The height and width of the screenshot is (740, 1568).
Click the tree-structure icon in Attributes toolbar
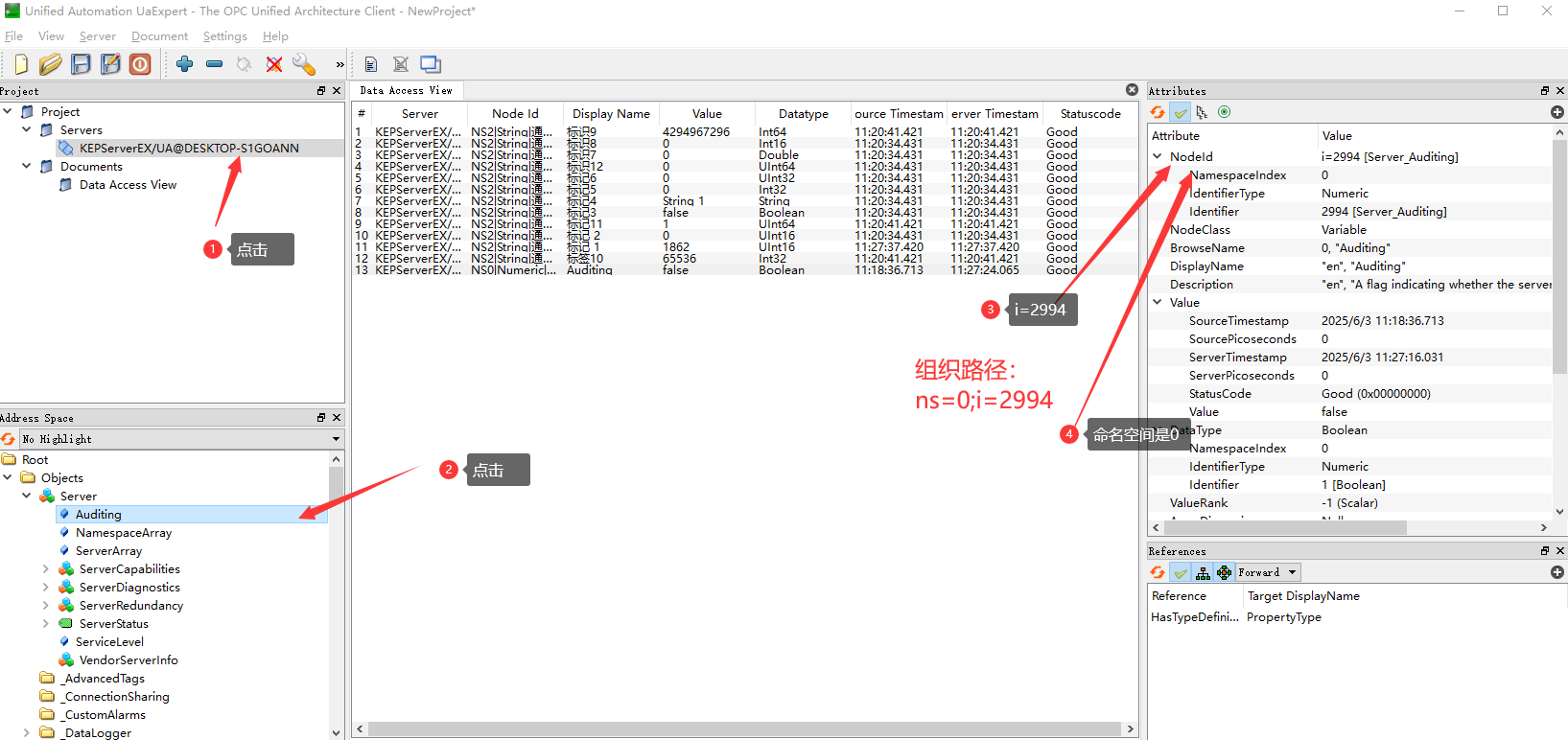pos(1202,112)
